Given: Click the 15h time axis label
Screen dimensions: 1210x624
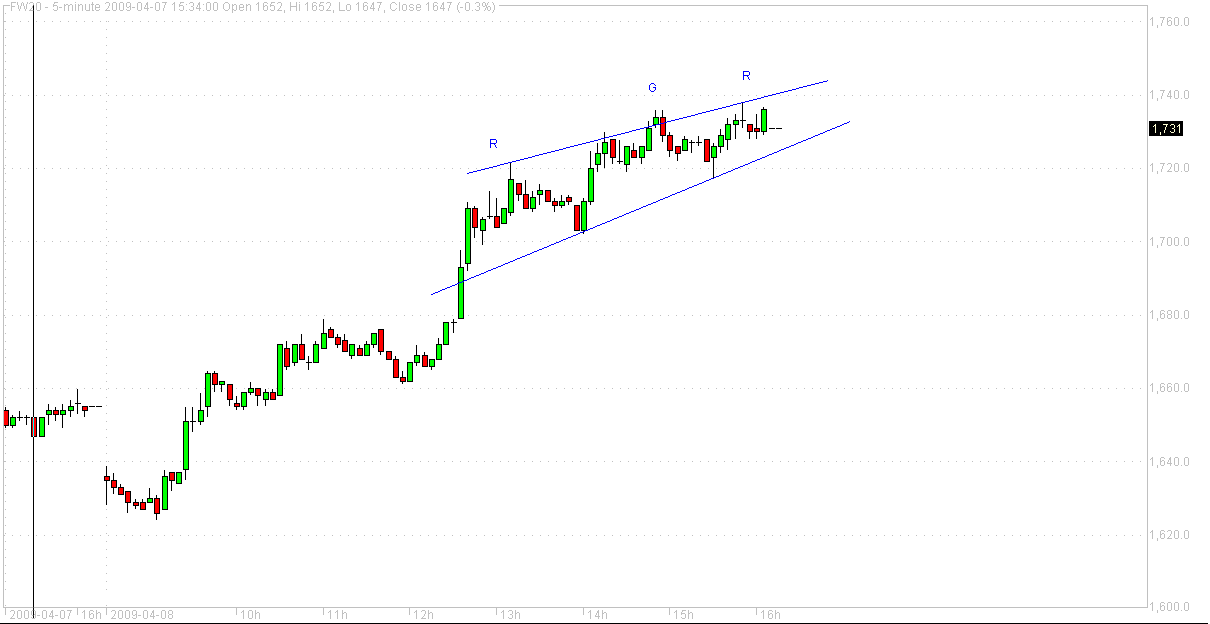Looking at the screenshot, I should pos(683,614).
